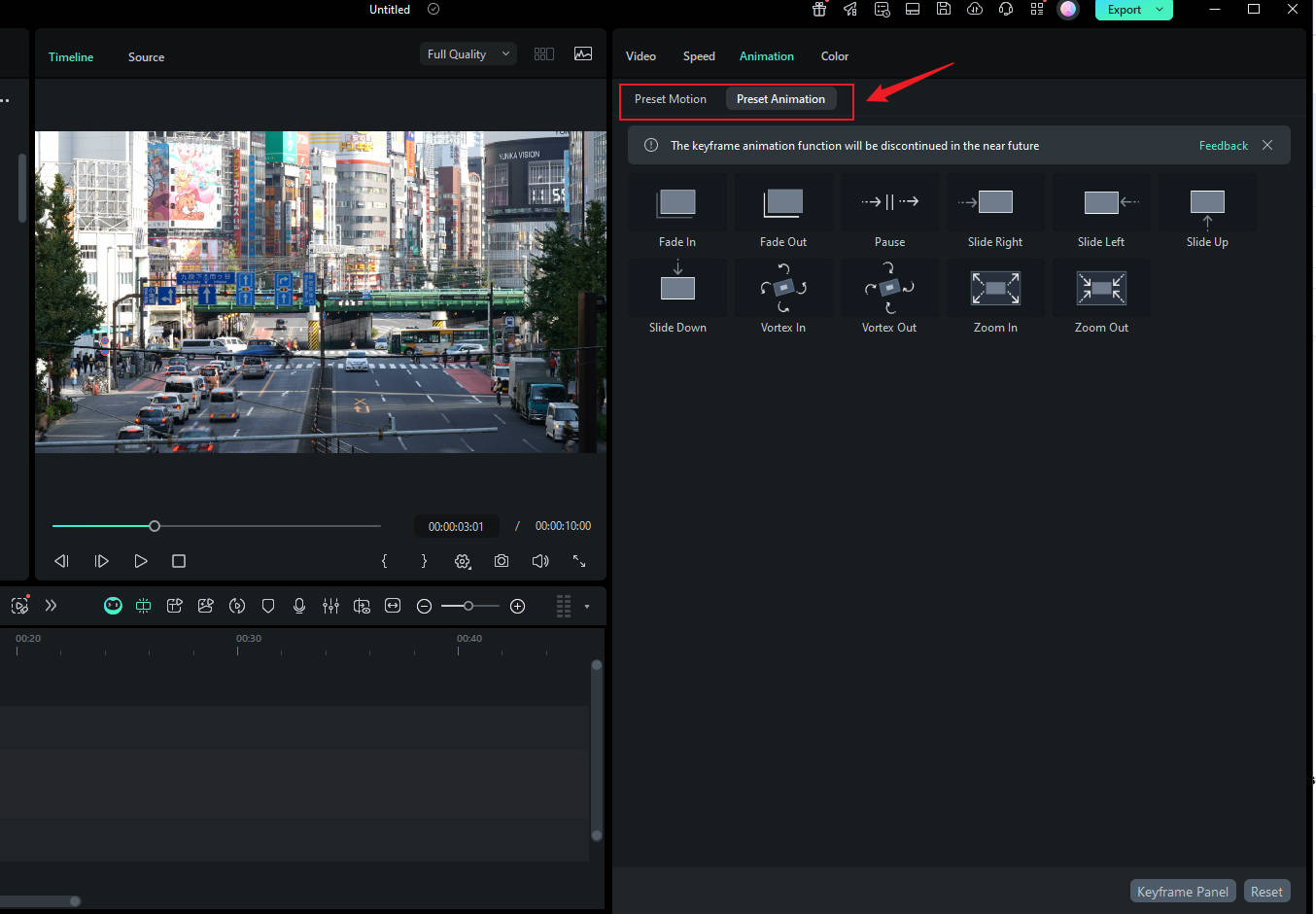This screenshot has width=1316, height=914.
Task: Open the headset support icon
Action: click(x=1006, y=9)
